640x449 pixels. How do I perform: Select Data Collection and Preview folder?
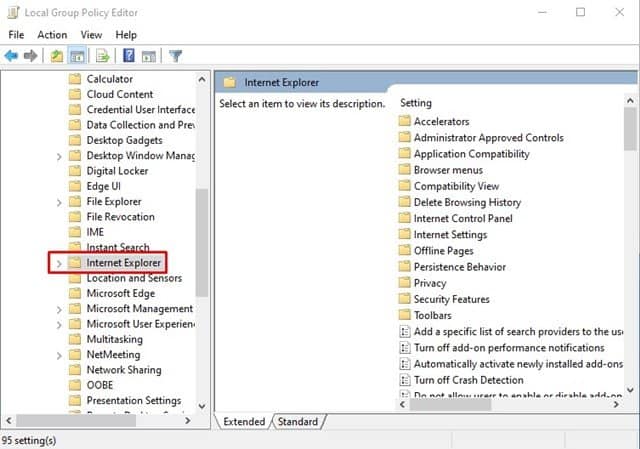tap(140, 124)
